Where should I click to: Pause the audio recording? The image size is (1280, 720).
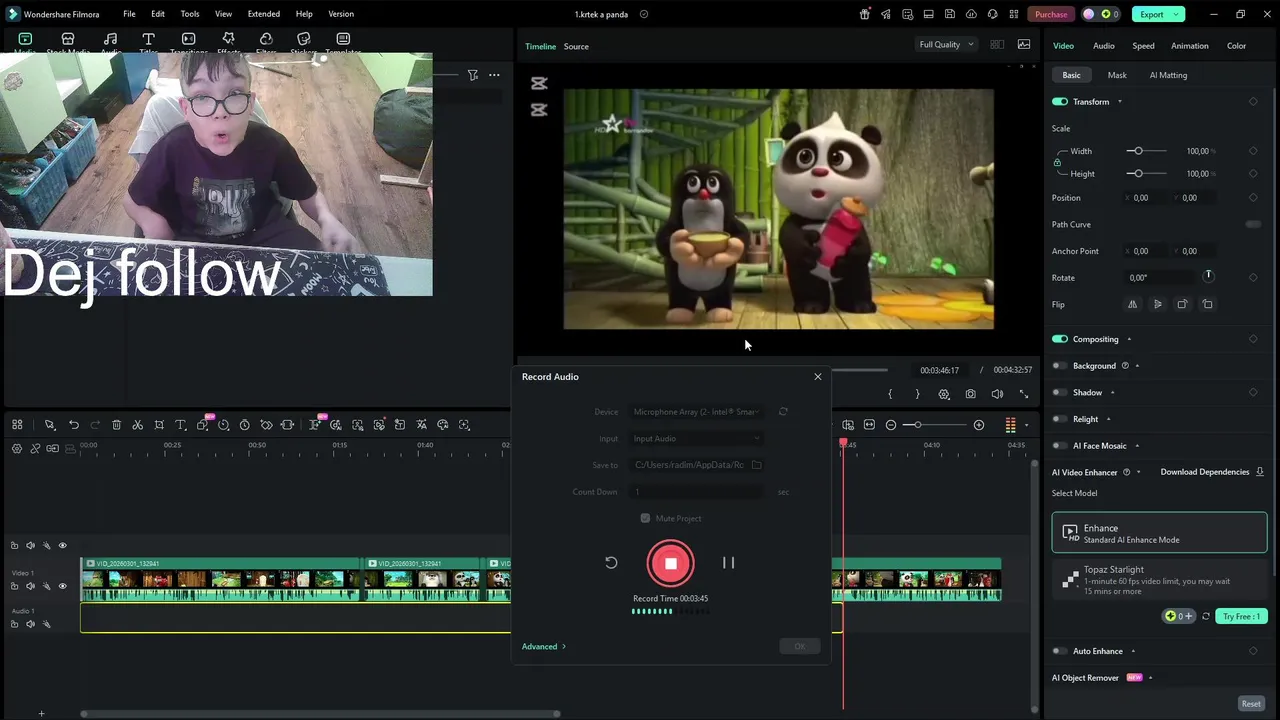coord(728,563)
